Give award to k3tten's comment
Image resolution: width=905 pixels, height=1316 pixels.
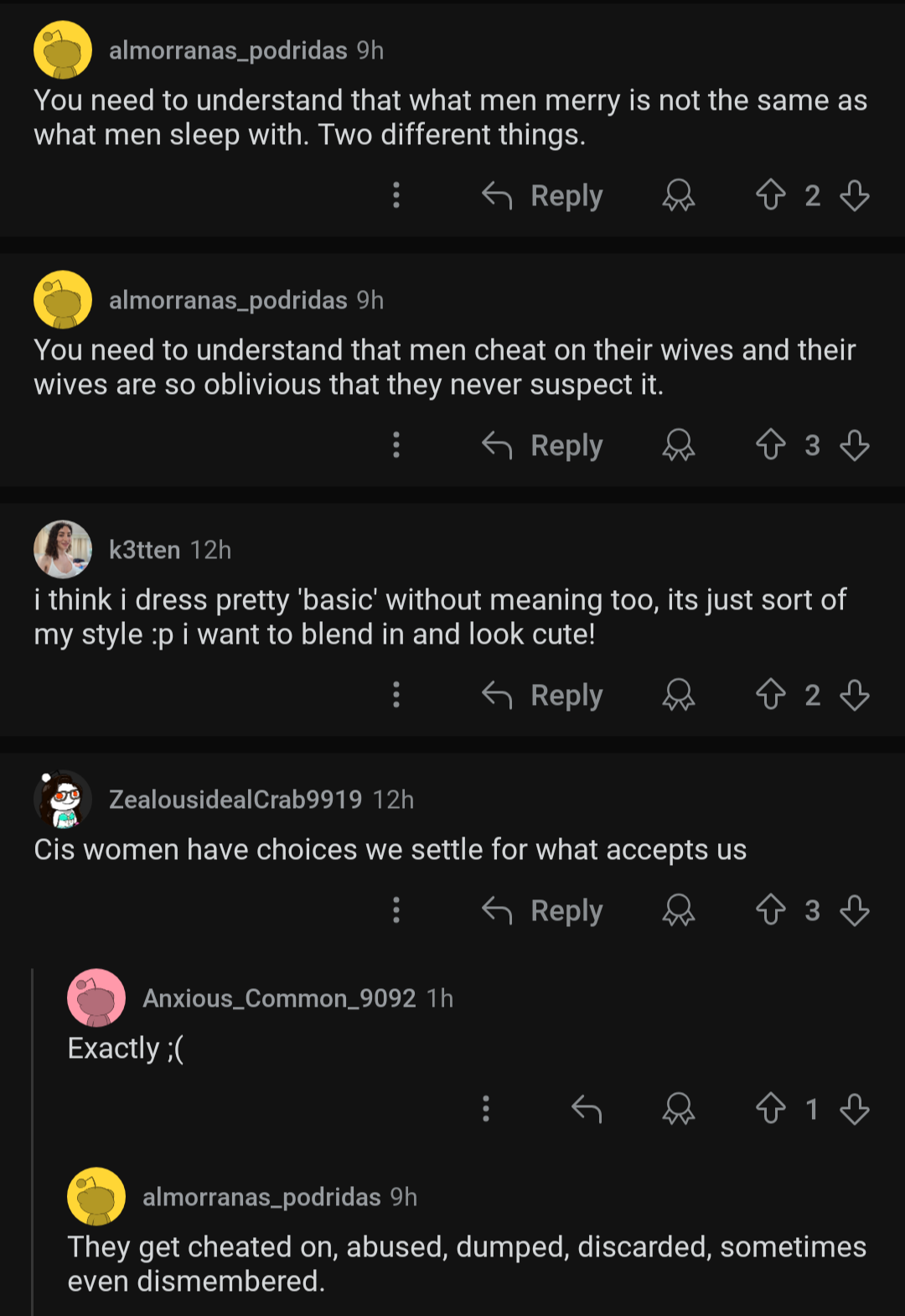point(678,695)
